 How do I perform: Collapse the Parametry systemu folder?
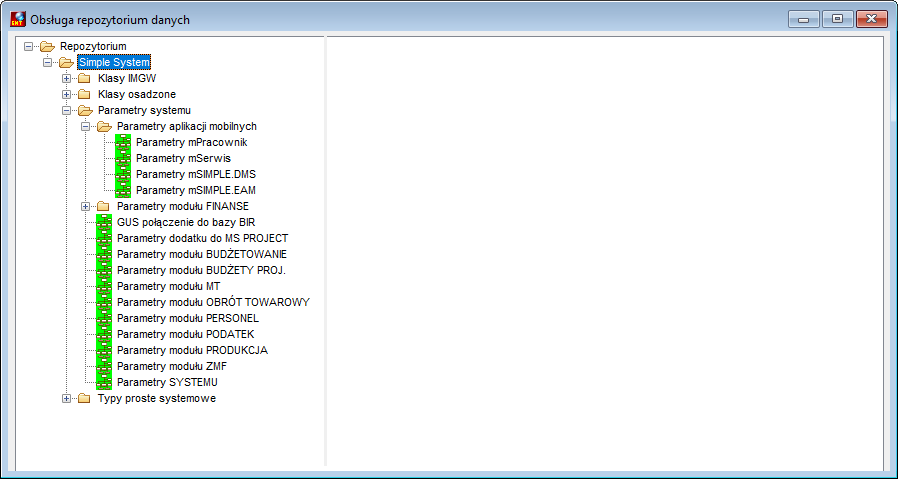tap(66, 111)
